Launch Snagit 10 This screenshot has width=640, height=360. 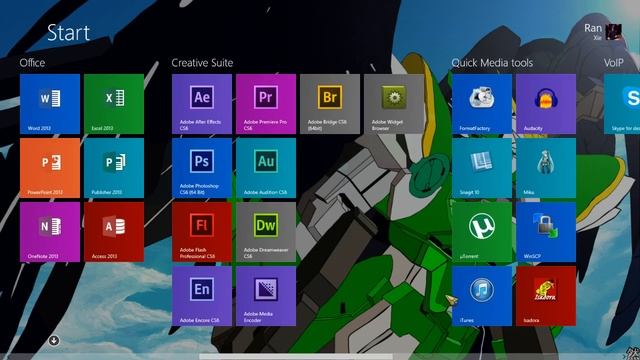tap(482, 168)
